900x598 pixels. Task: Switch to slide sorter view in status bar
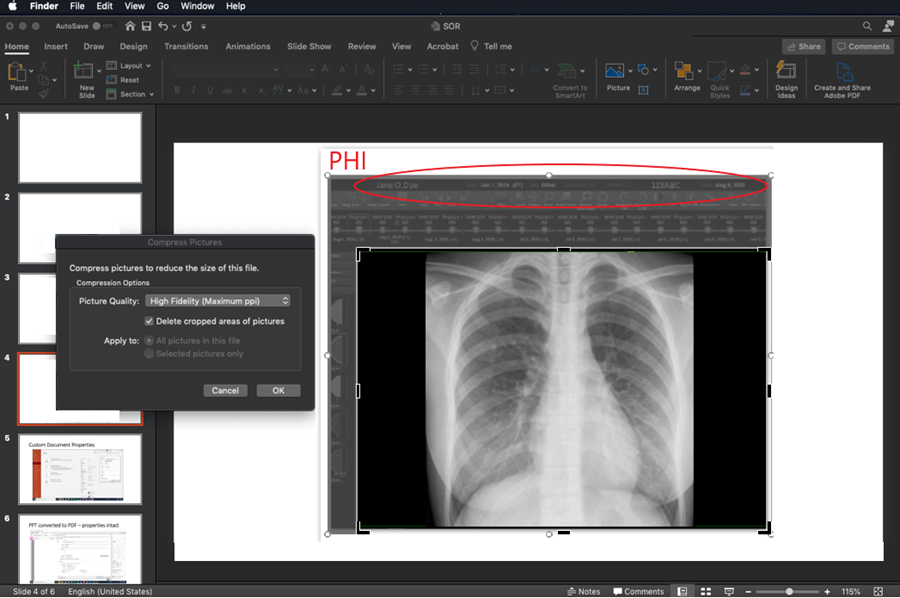pos(706,591)
